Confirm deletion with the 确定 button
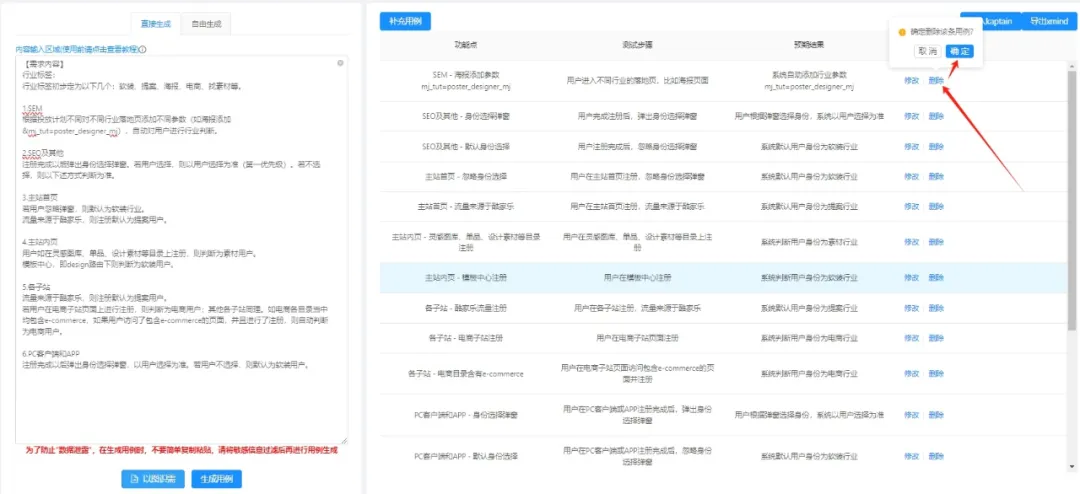 point(959,51)
